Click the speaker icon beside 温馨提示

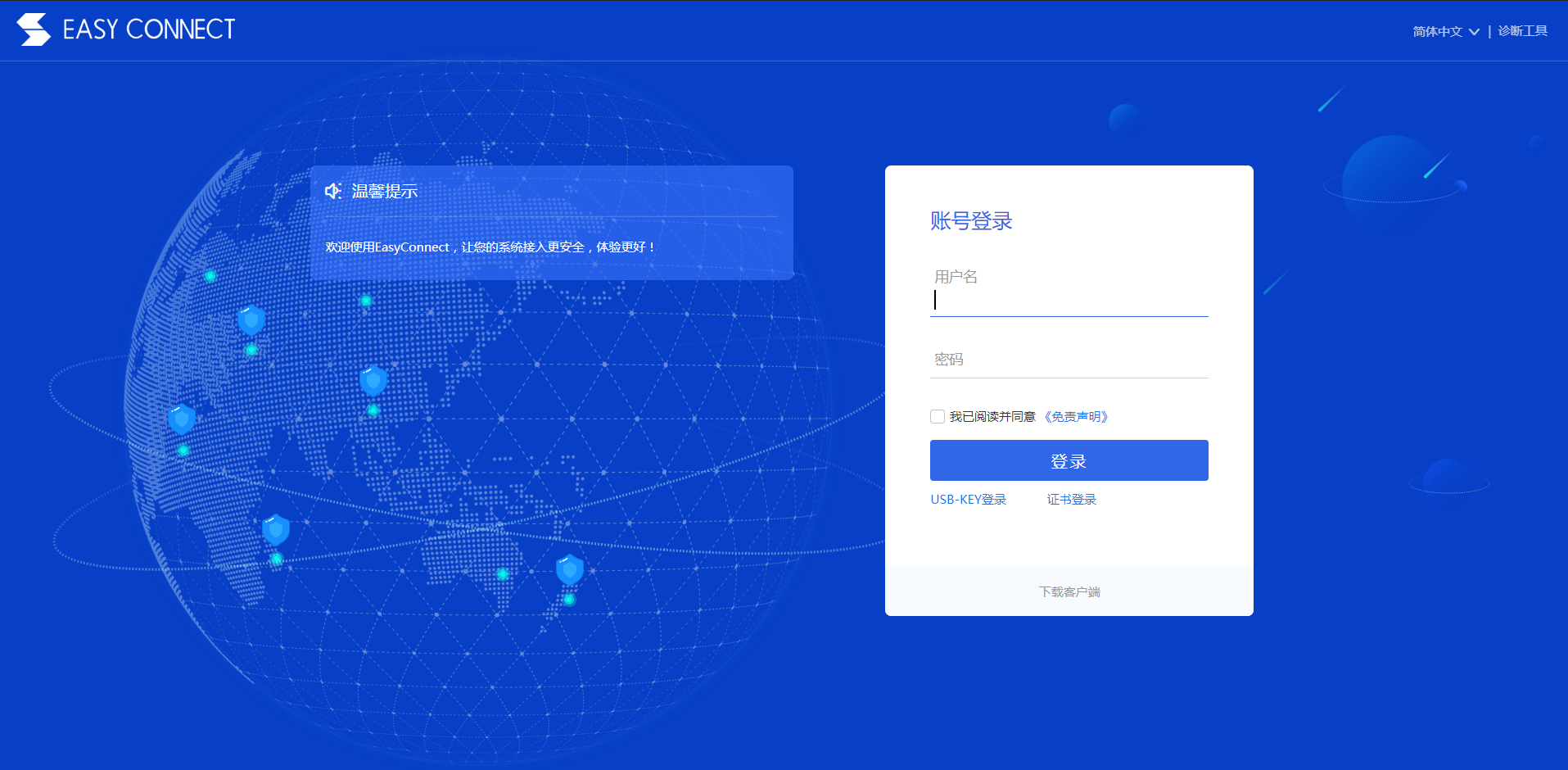click(332, 190)
